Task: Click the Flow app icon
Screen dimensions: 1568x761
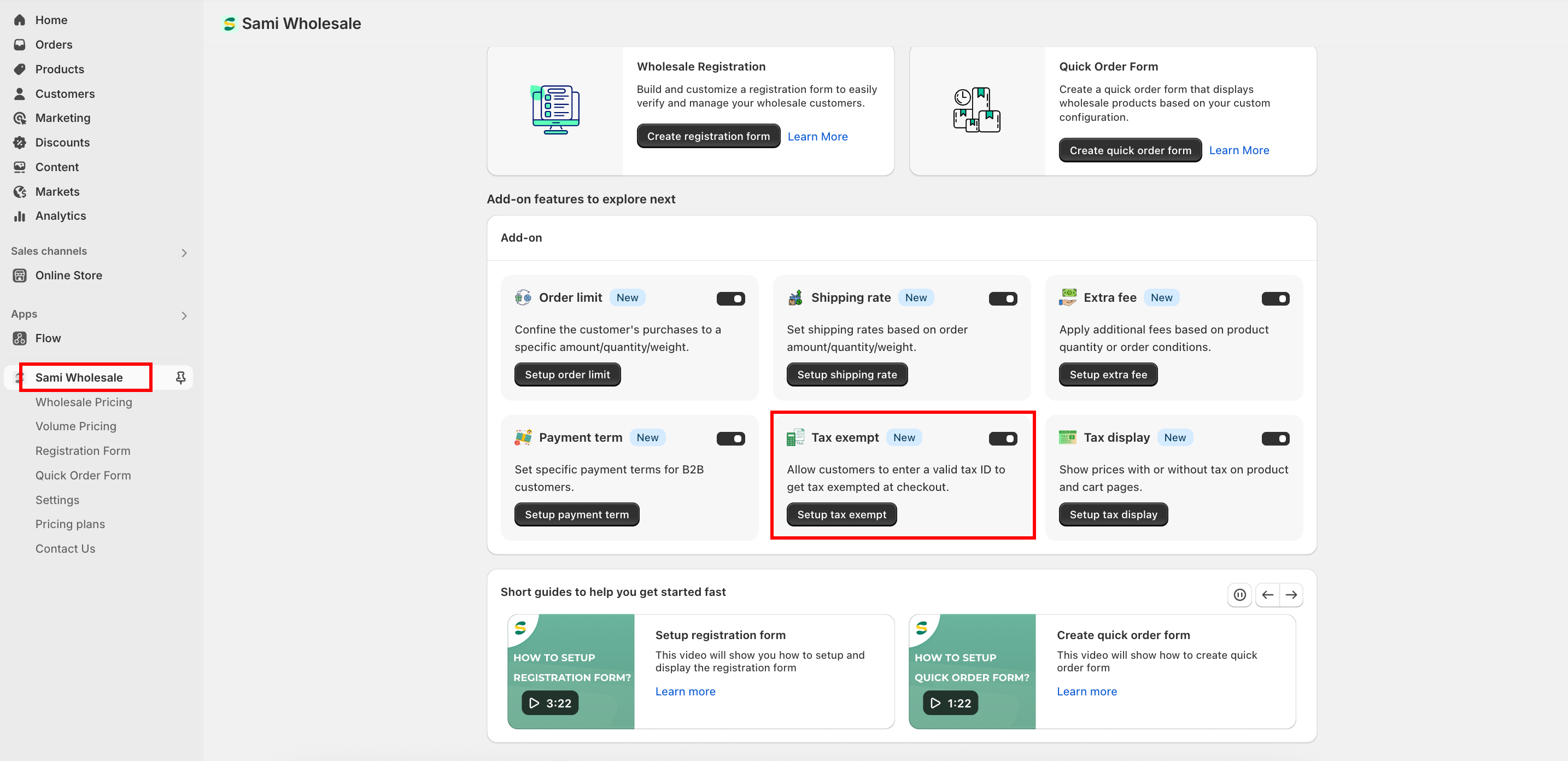Action: (x=20, y=338)
